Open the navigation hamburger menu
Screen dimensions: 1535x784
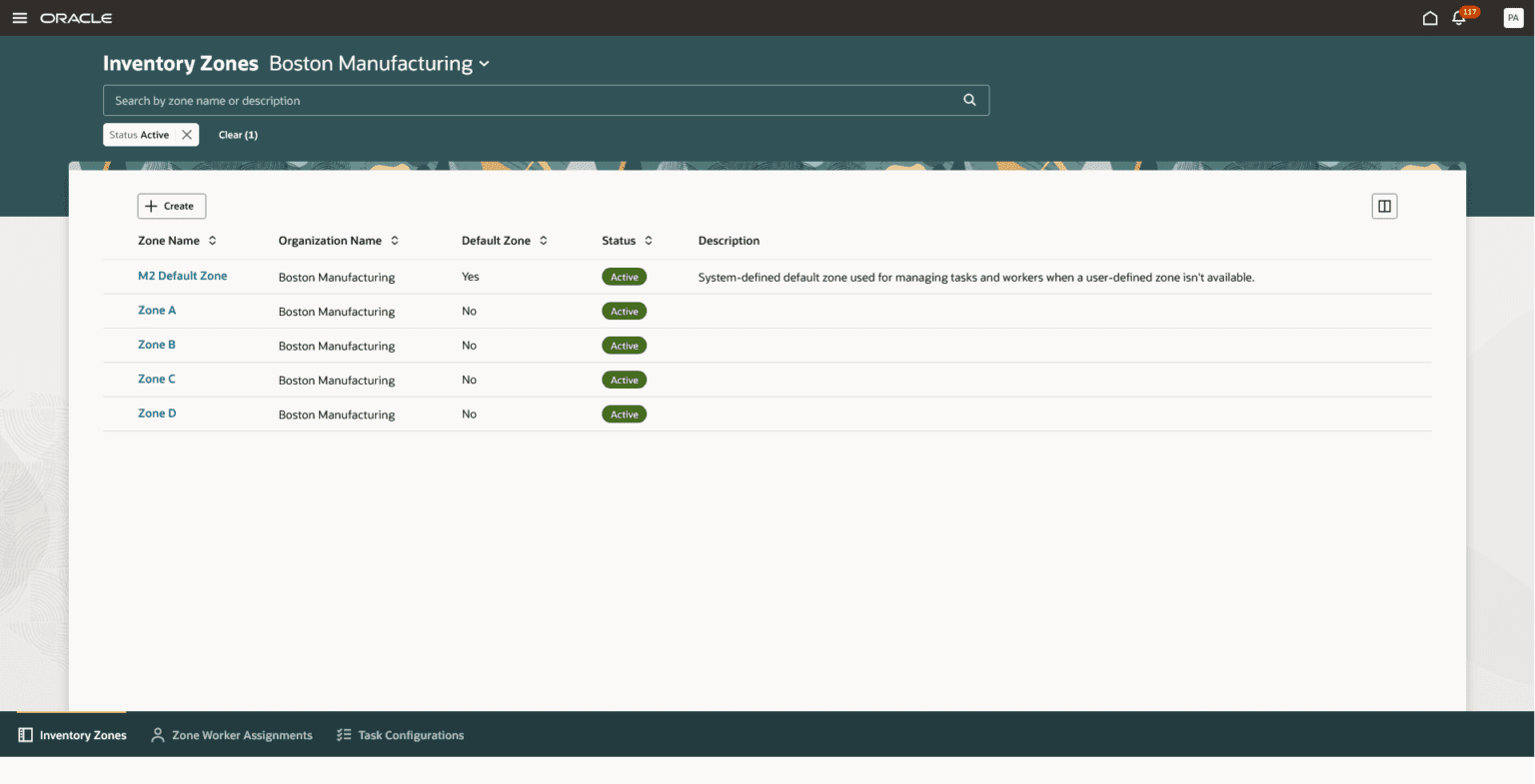click(x=20, y=17)
